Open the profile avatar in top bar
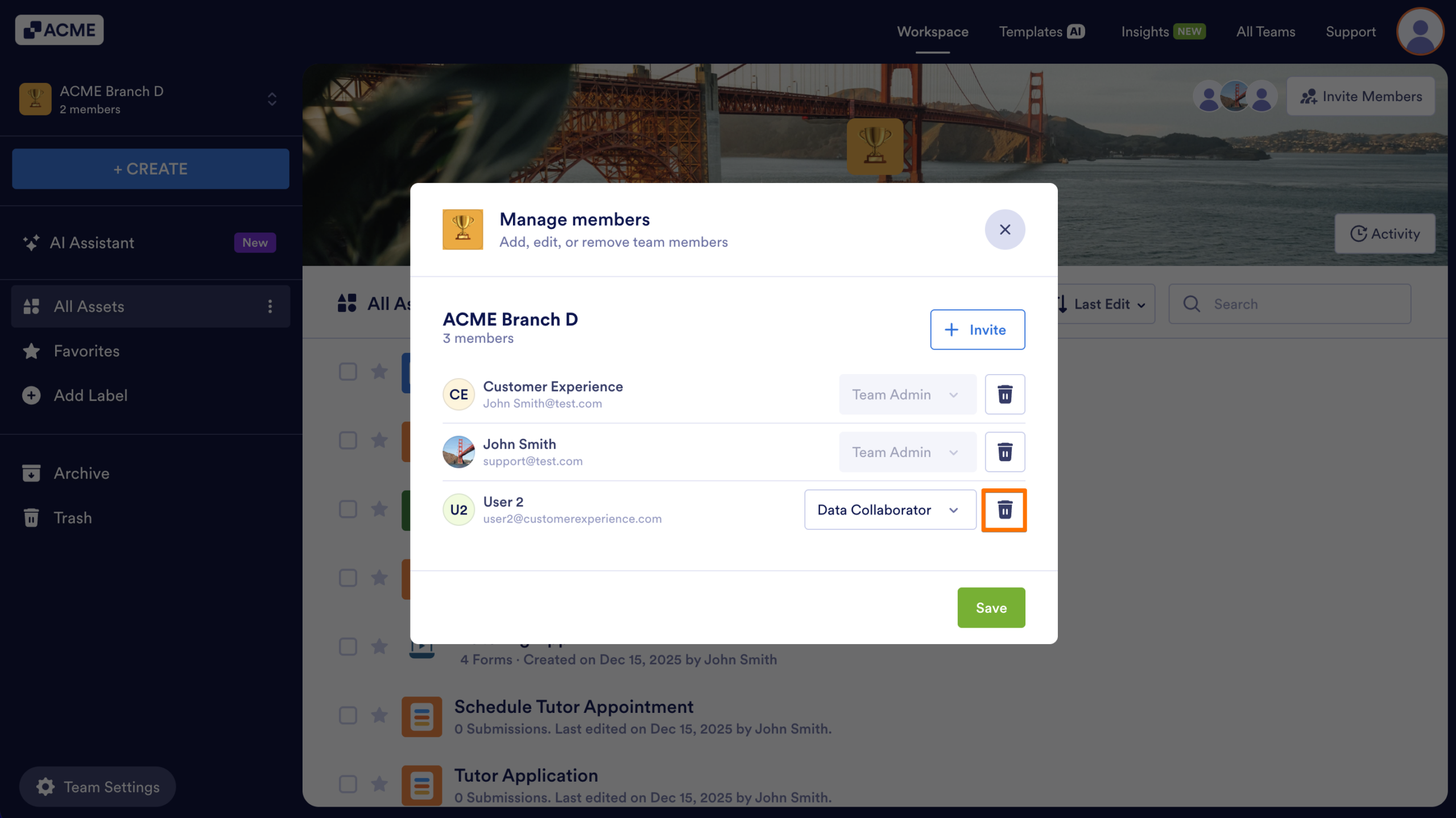Image resolution: width=1456 pixels, height=818 pixels. [x=1420, y=31]
